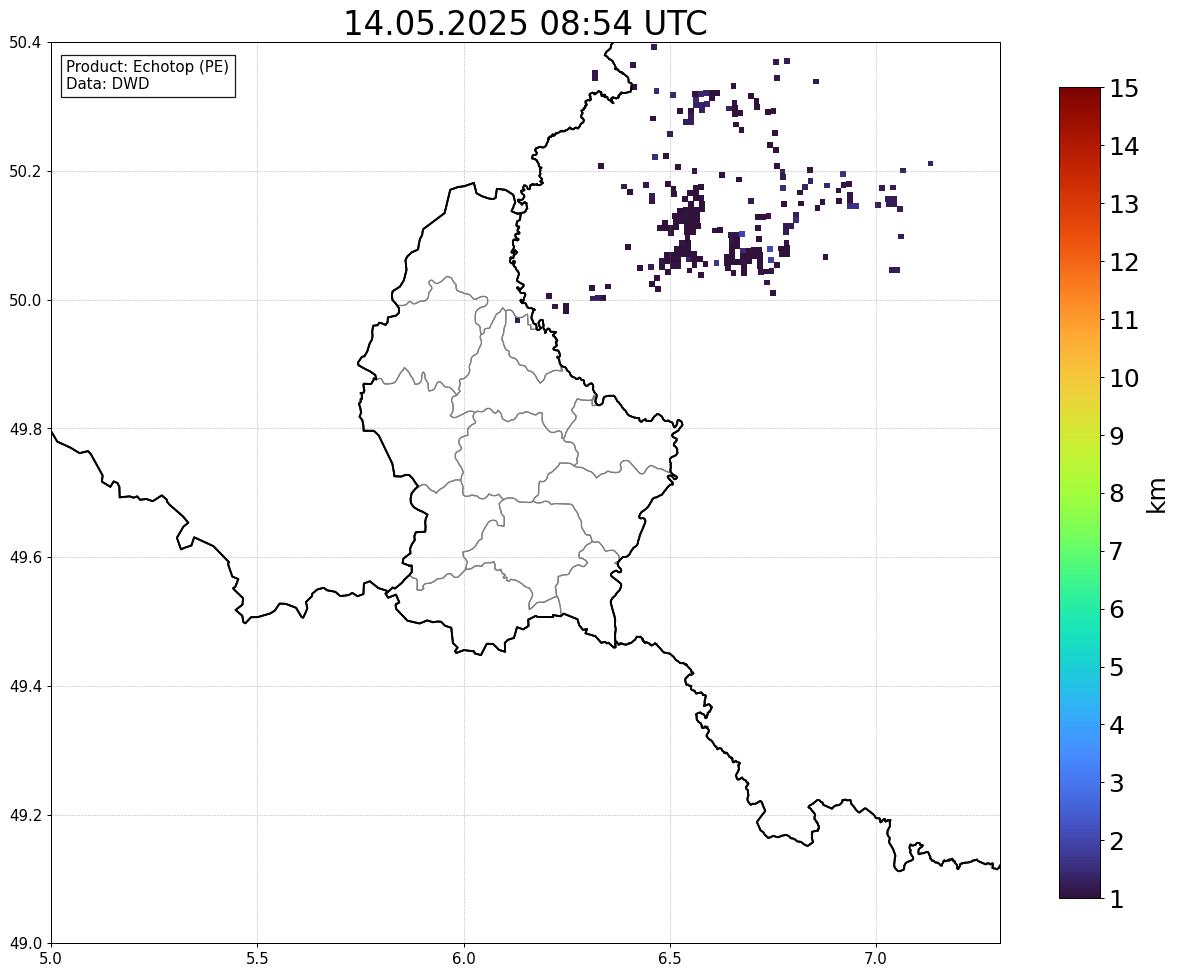Click longitude axis label 6.5
The image size is (1178, 976).
(670, 959)
